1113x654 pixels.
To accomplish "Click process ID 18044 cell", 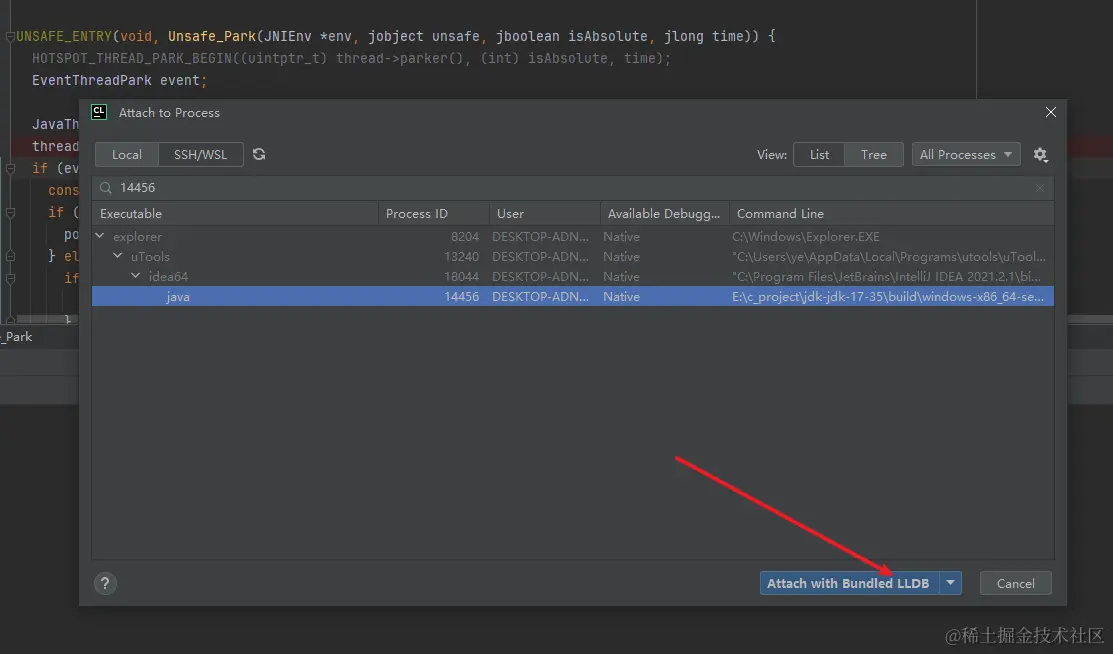I will pos(461,276).
